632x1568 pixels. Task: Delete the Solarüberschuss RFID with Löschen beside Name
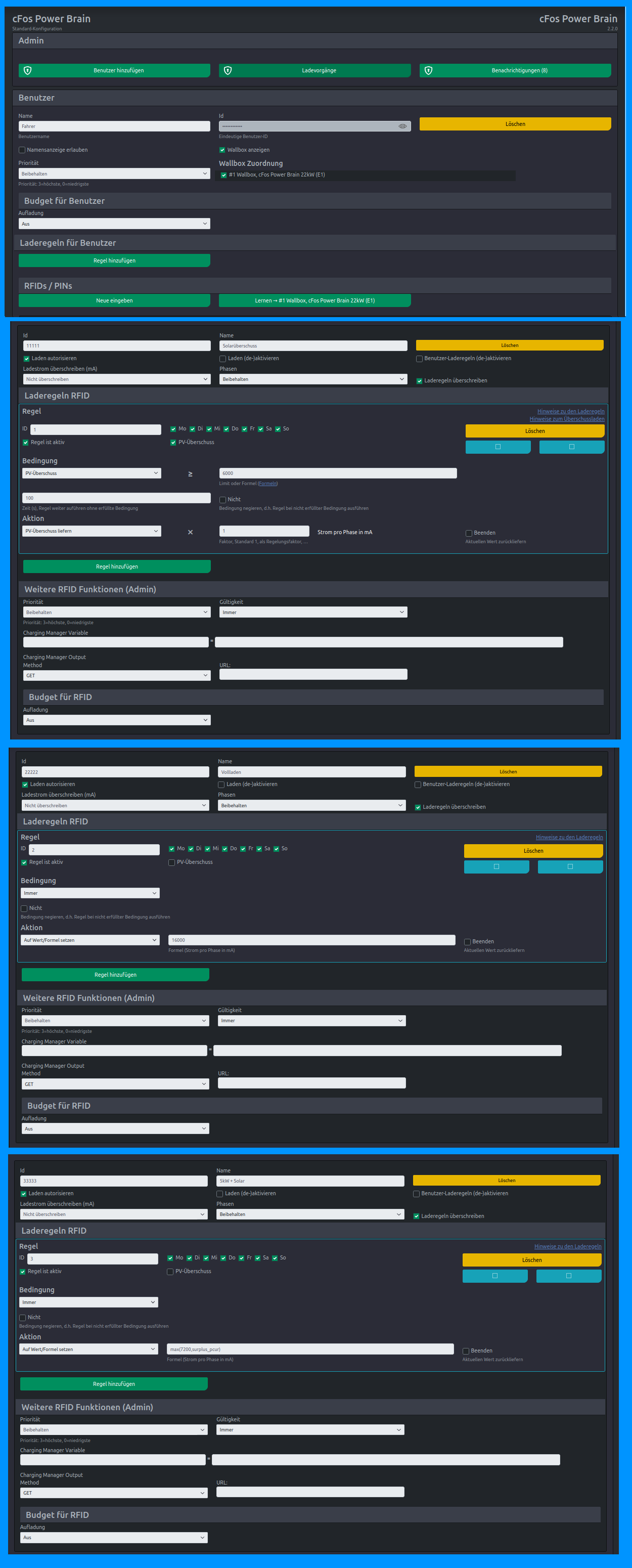[x=510, y=345]
